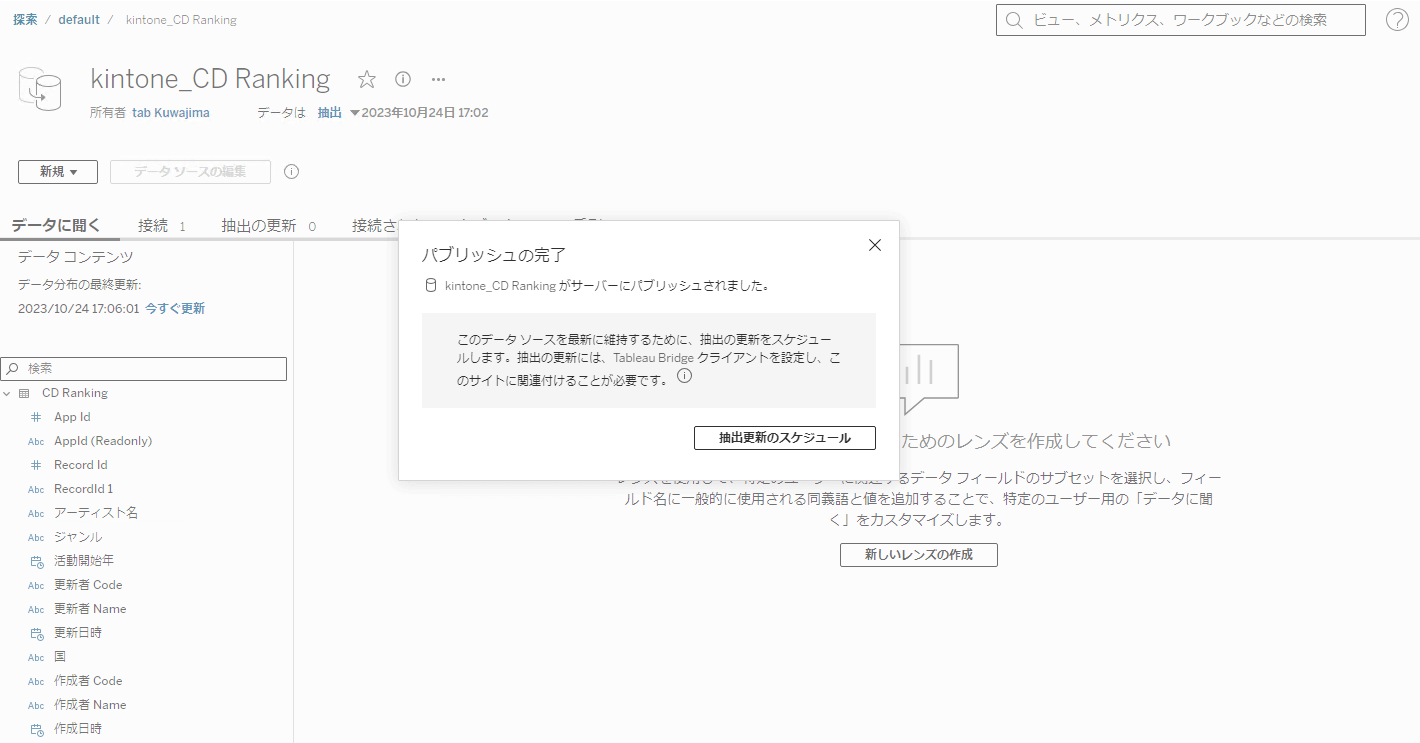Open the 新規 dropdown button
The image size is (1420, 743).
(x=58, y=172)
